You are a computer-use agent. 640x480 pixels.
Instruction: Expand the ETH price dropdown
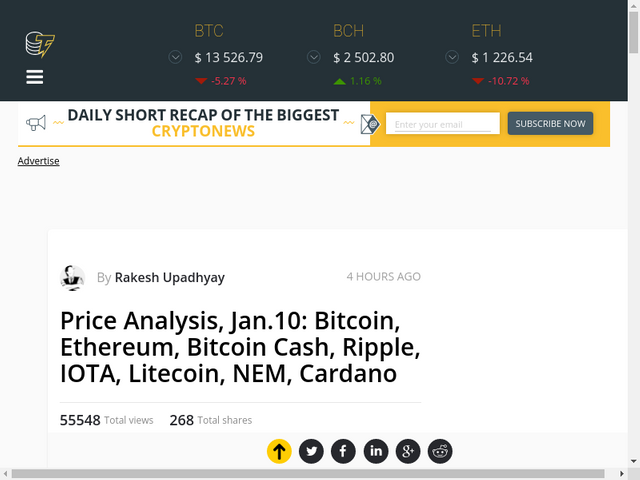(x=452, y=57)
